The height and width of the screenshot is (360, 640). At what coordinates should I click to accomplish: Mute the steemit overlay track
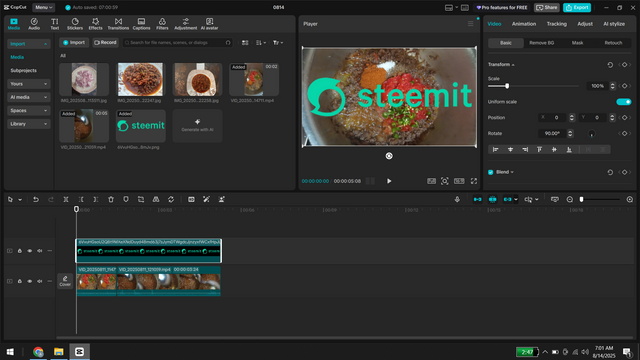coord(40,251)
